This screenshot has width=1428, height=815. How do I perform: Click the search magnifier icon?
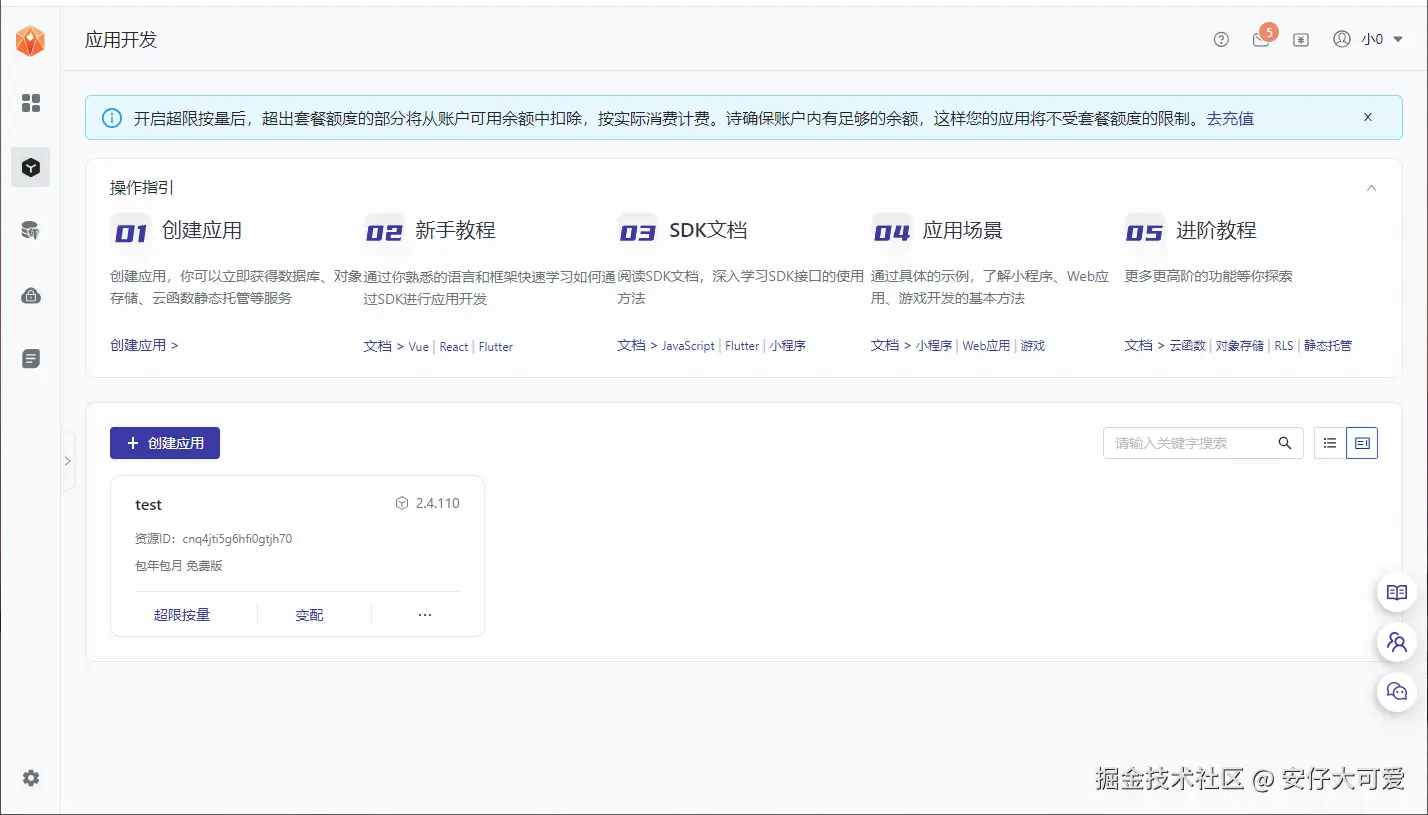pos(1285,443)
